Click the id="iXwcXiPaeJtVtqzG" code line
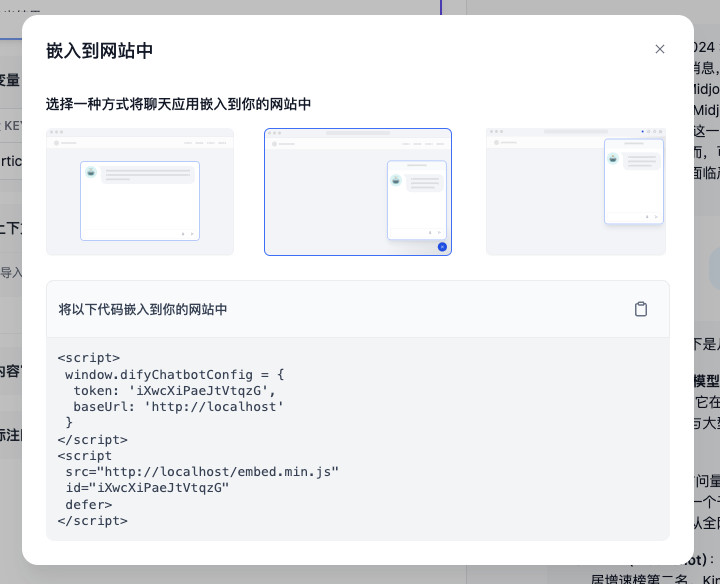This screenshot has height=584, width=720. 147,488
